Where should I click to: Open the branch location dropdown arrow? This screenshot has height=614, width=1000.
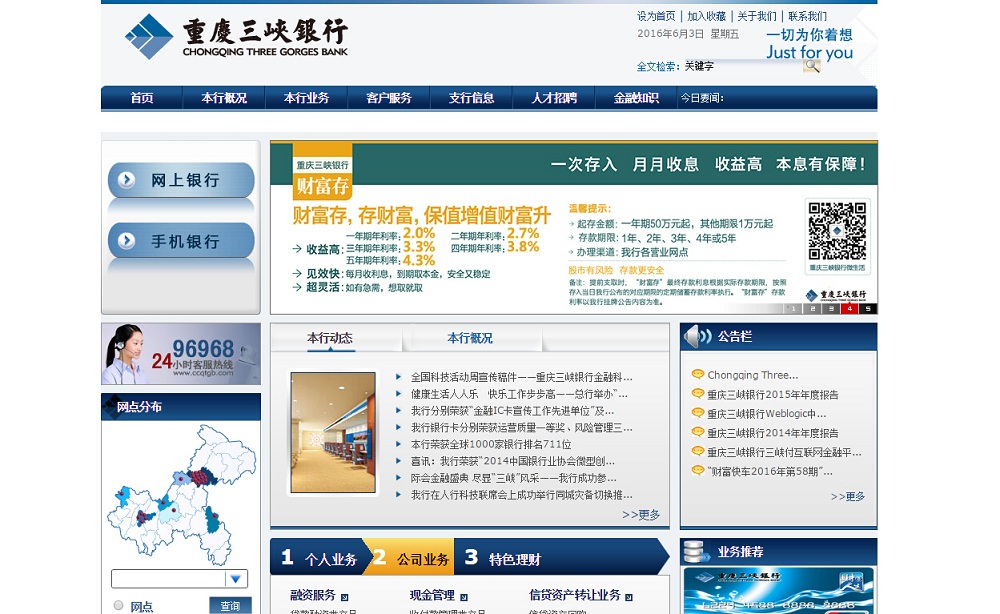point(235,579)
